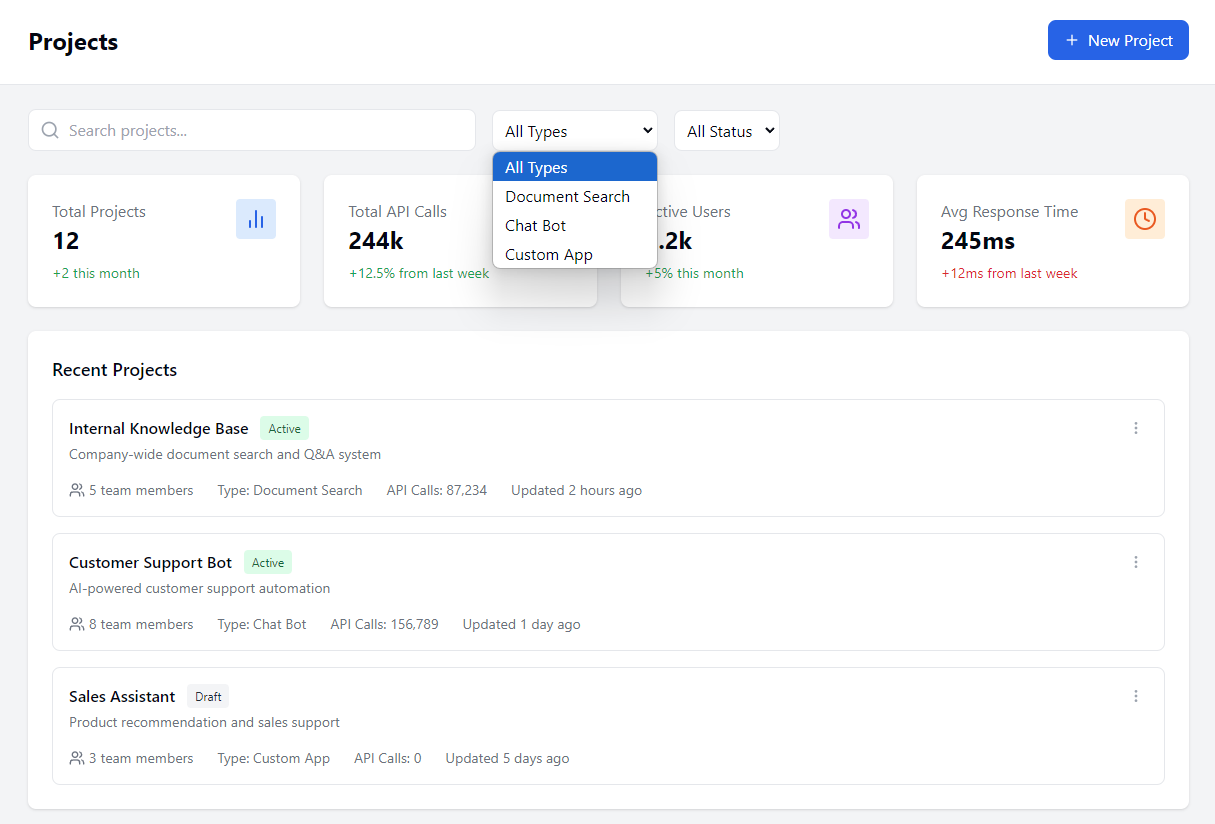Choose Chat Bot in type list
Screen dimensions: 1215x824
click(536, 226)
